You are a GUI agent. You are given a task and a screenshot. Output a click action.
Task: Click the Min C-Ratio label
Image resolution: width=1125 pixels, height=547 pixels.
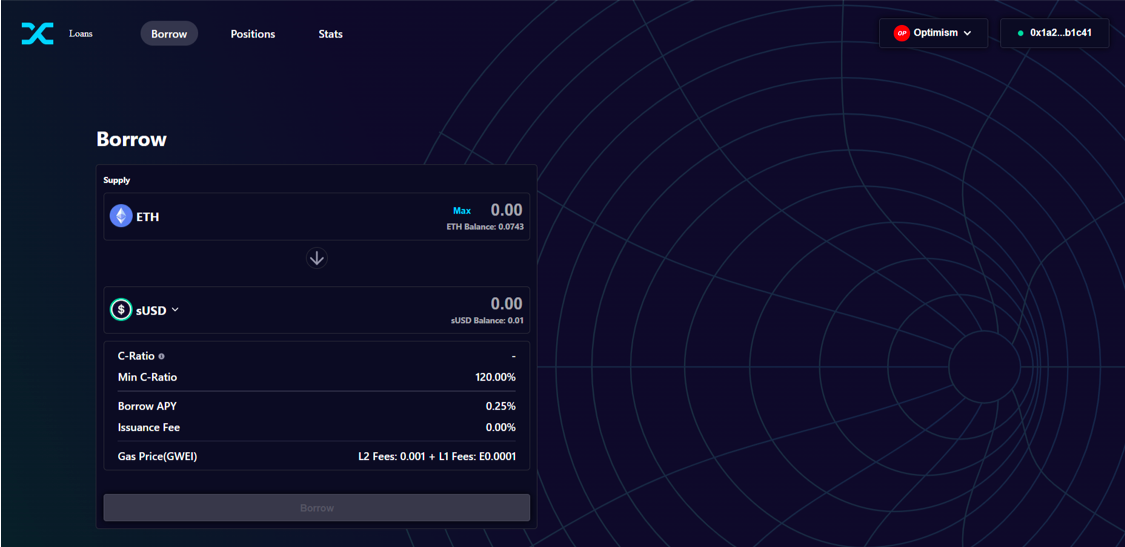pos(147,377)
